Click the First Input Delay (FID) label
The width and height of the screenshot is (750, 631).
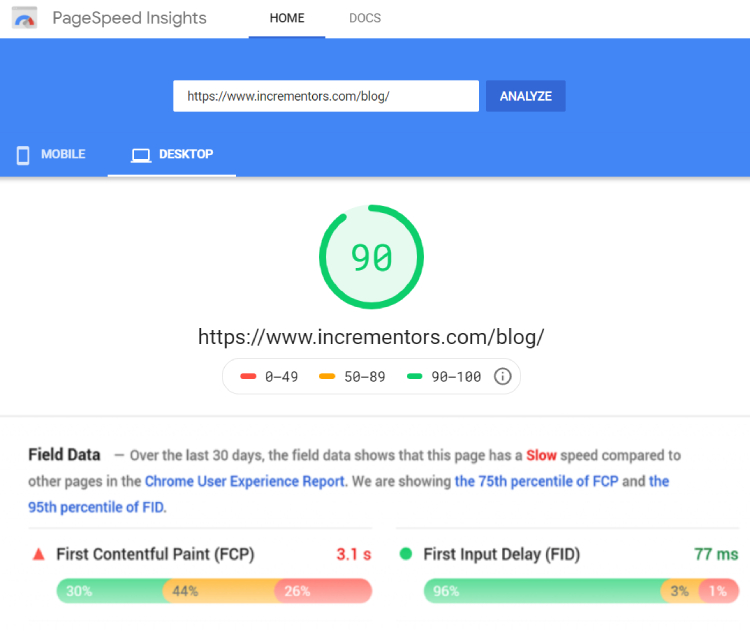point(501,554)
